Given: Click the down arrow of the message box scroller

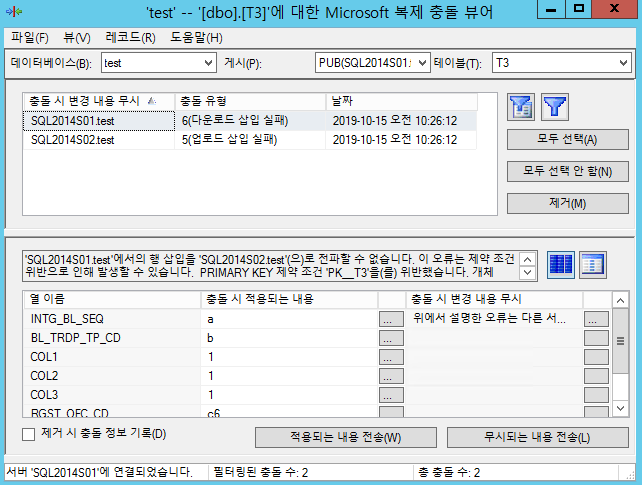Looking at the screenshot, I should coord(528,273).
